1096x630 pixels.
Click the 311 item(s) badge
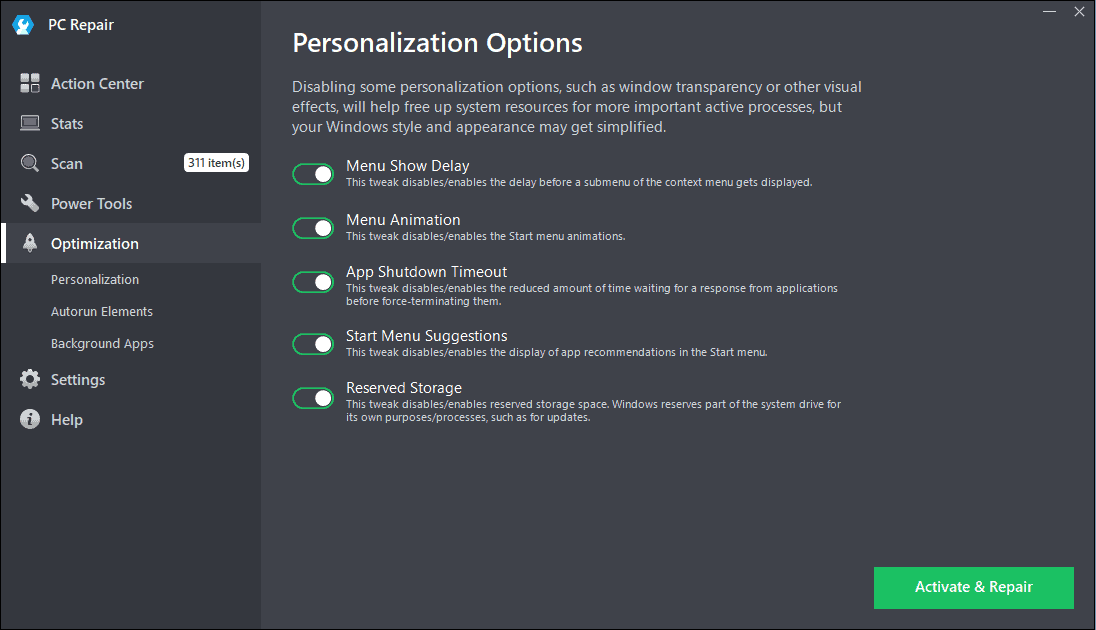click(216, 163)
